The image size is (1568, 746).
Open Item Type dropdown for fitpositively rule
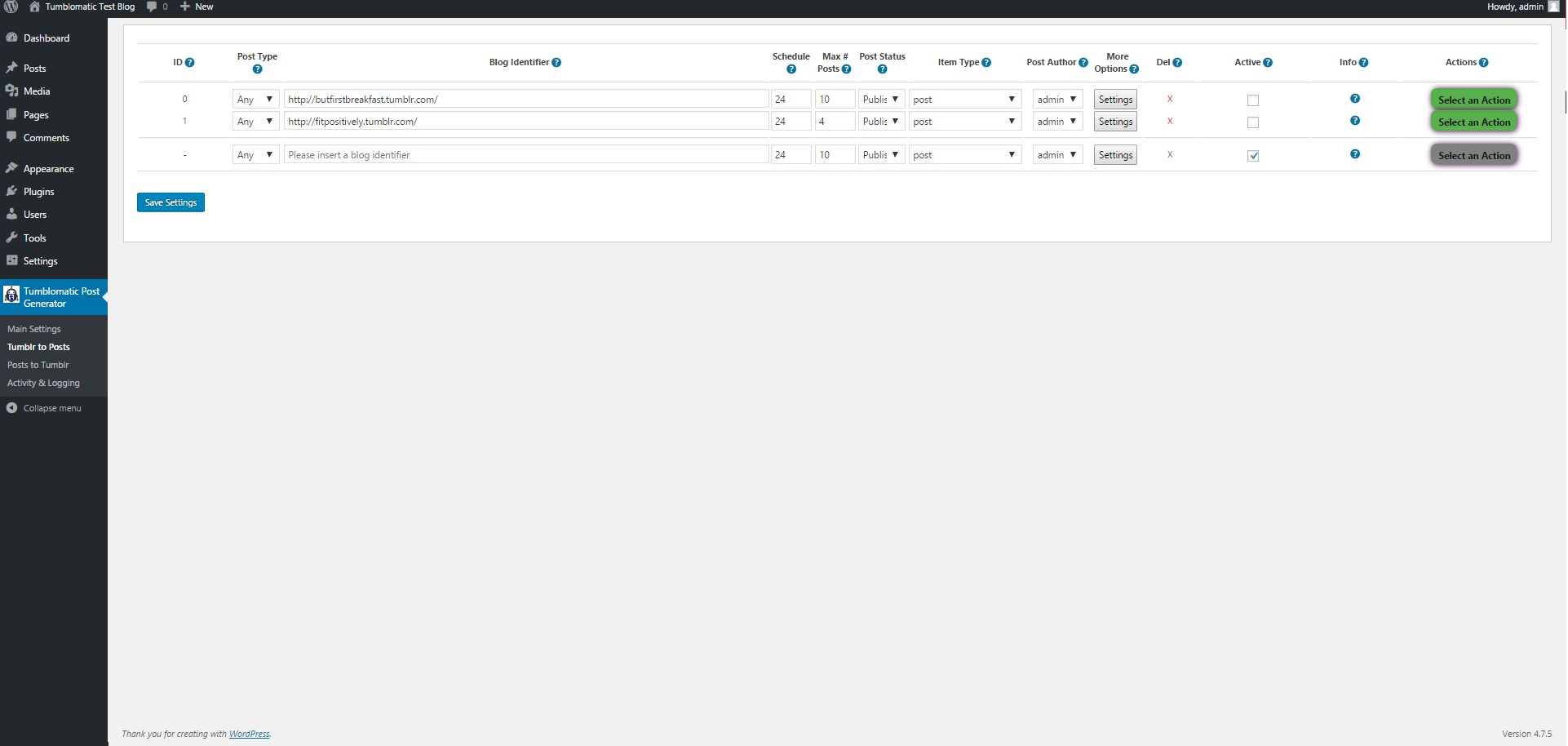[965, 122]
